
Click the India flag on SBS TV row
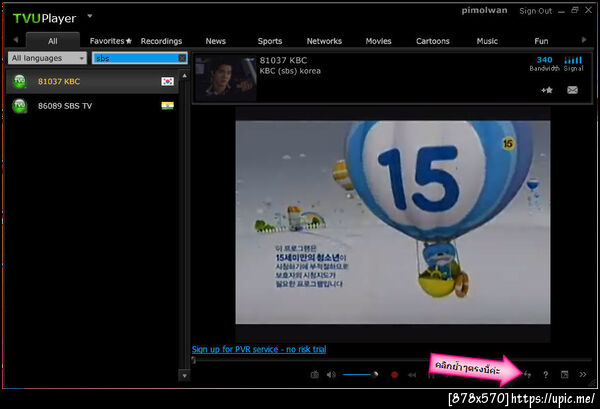(167, 106)
